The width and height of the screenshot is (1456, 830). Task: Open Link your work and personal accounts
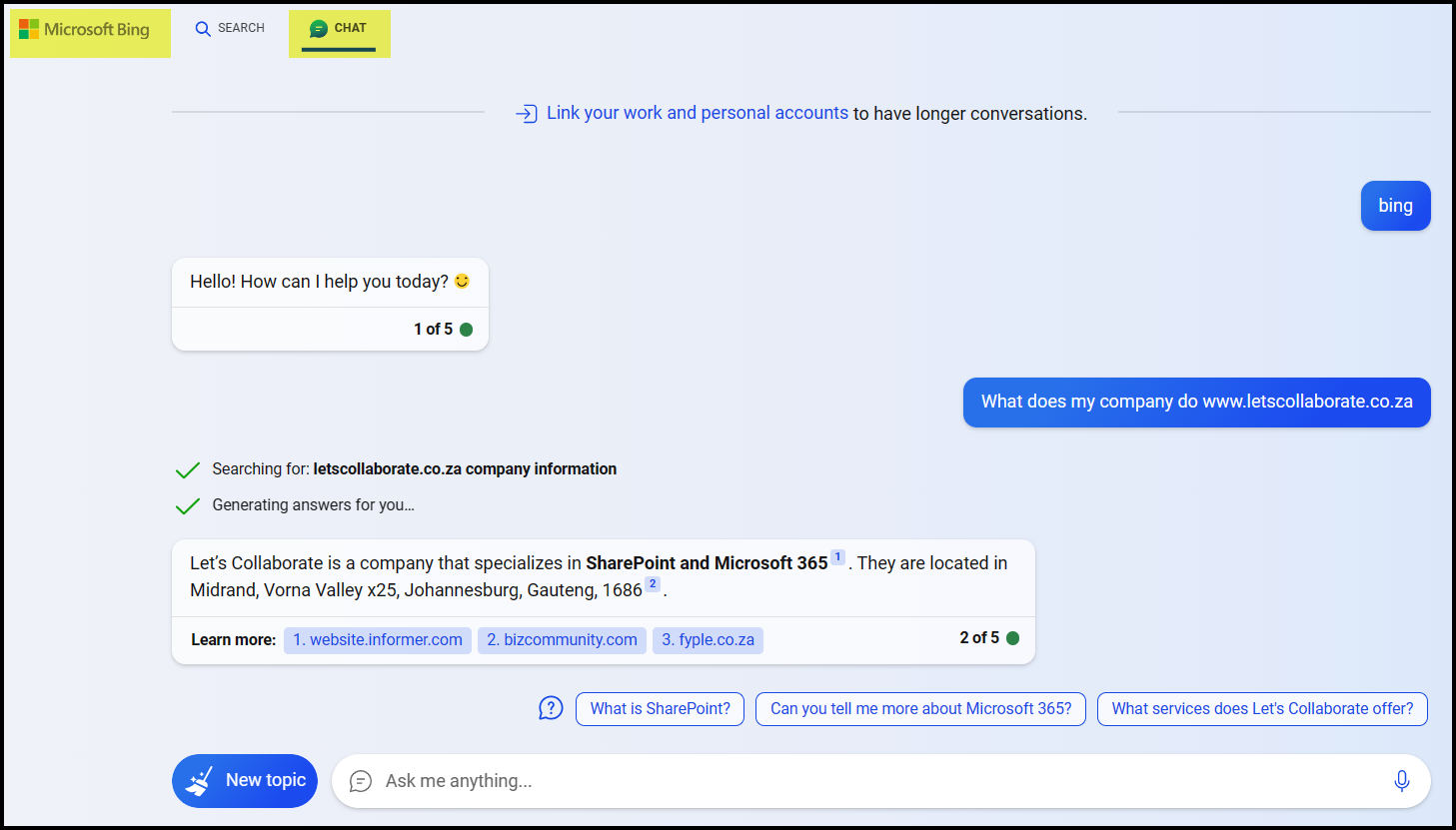click(697, 113)
